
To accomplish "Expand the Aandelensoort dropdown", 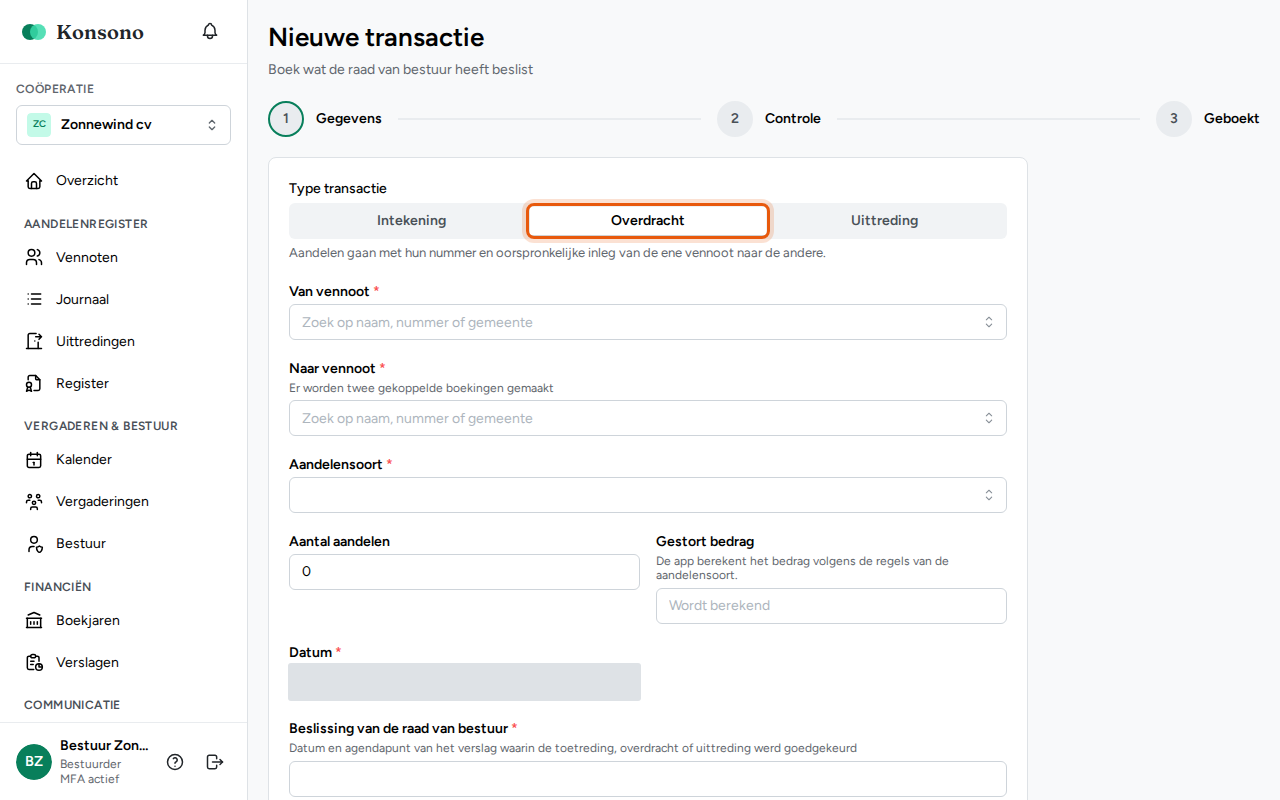I will (x=648, y=495).
